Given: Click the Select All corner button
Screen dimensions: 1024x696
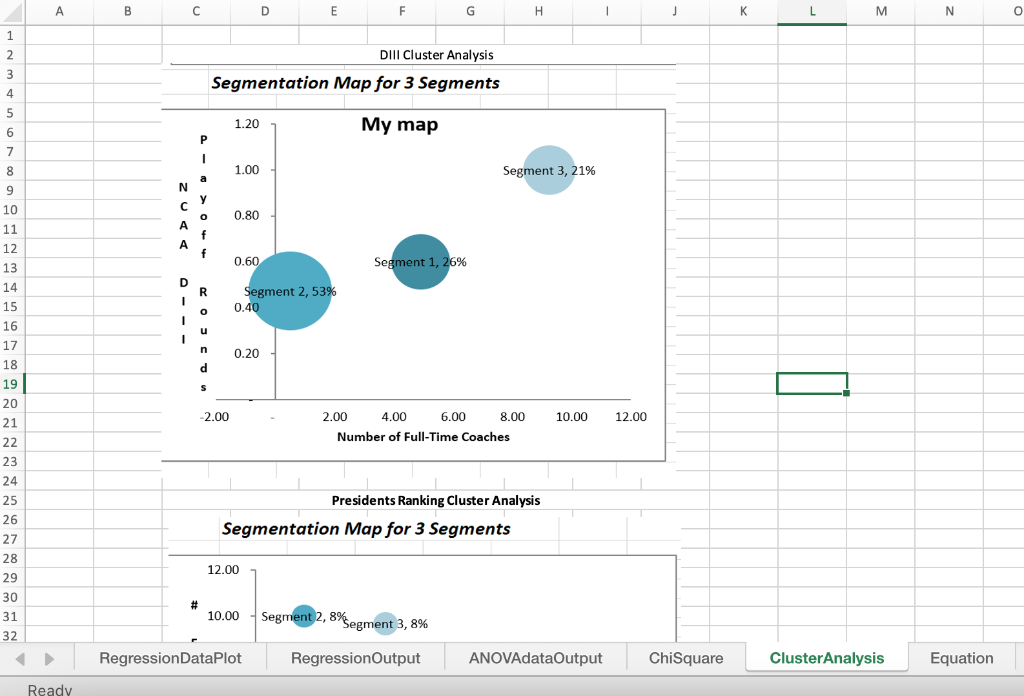Looking at the screenshot, I should 10,11.
